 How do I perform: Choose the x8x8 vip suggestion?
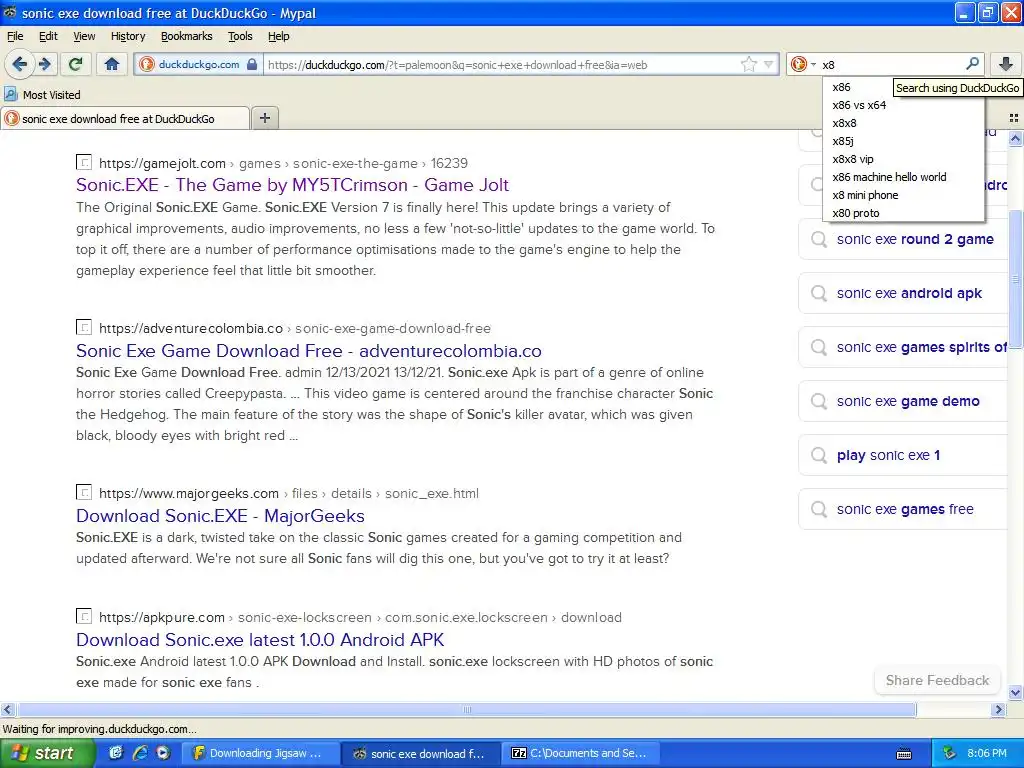click(903, 159)
